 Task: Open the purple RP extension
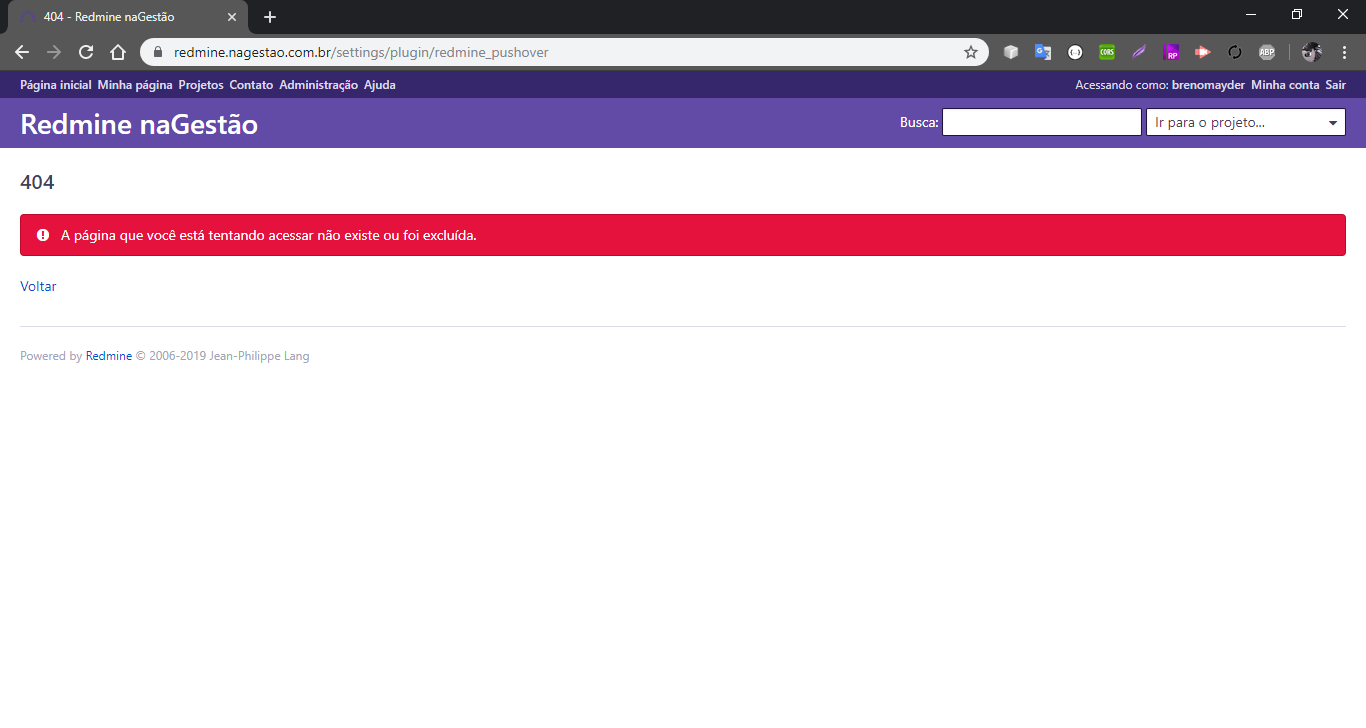1171,52
